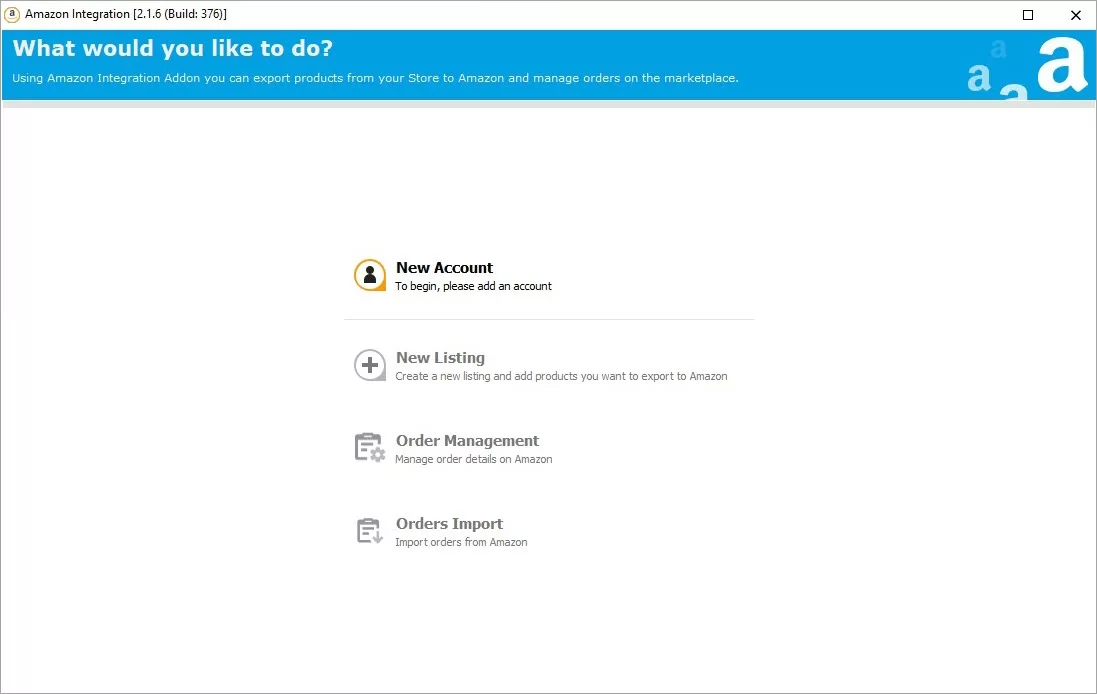Click the New Listing plus icon
1097x694 pixels.
point(369,365)
